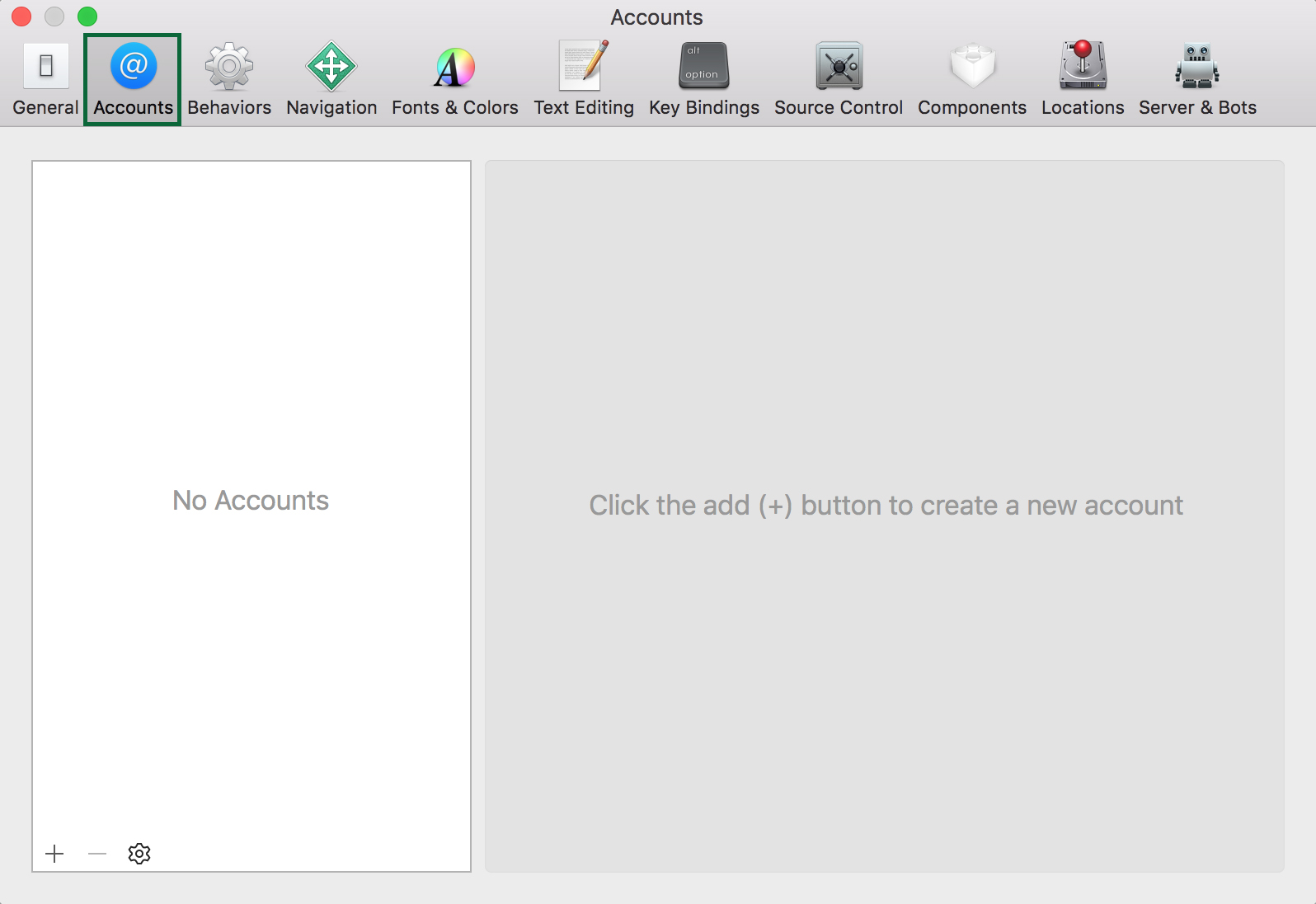The height and width of the screenshot is (904, 1316).
Task: Select the Accounts preferences tab
Action: pyautogui.click(x=133, y=80)
